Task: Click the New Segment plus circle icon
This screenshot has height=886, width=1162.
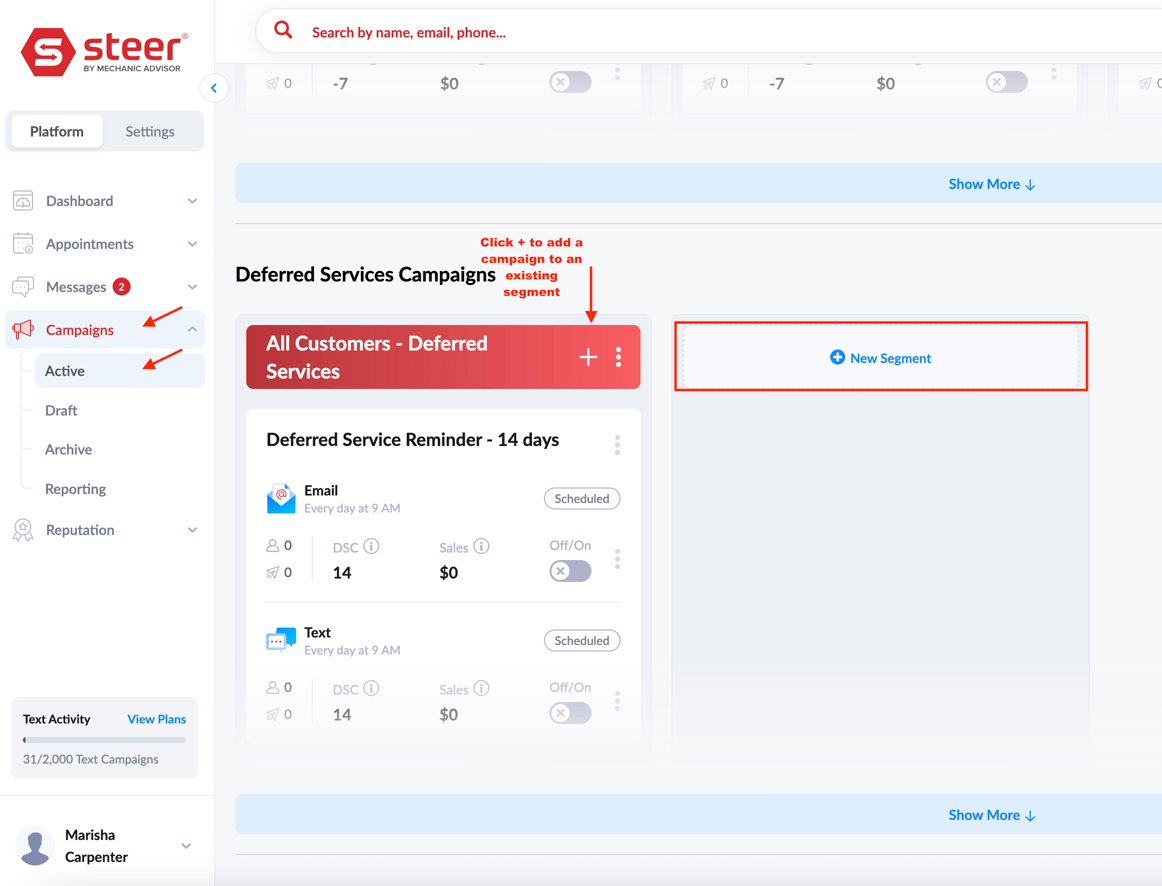Action: tap(837, 357)
